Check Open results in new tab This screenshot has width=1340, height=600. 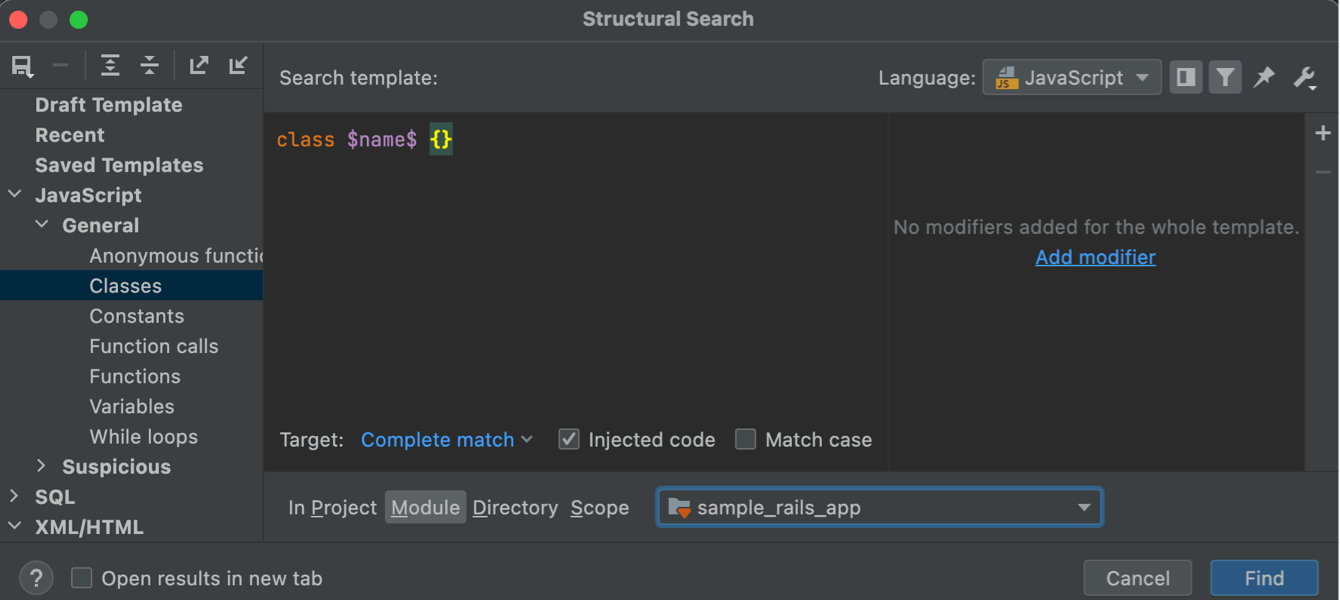click(x=82, y=578)
